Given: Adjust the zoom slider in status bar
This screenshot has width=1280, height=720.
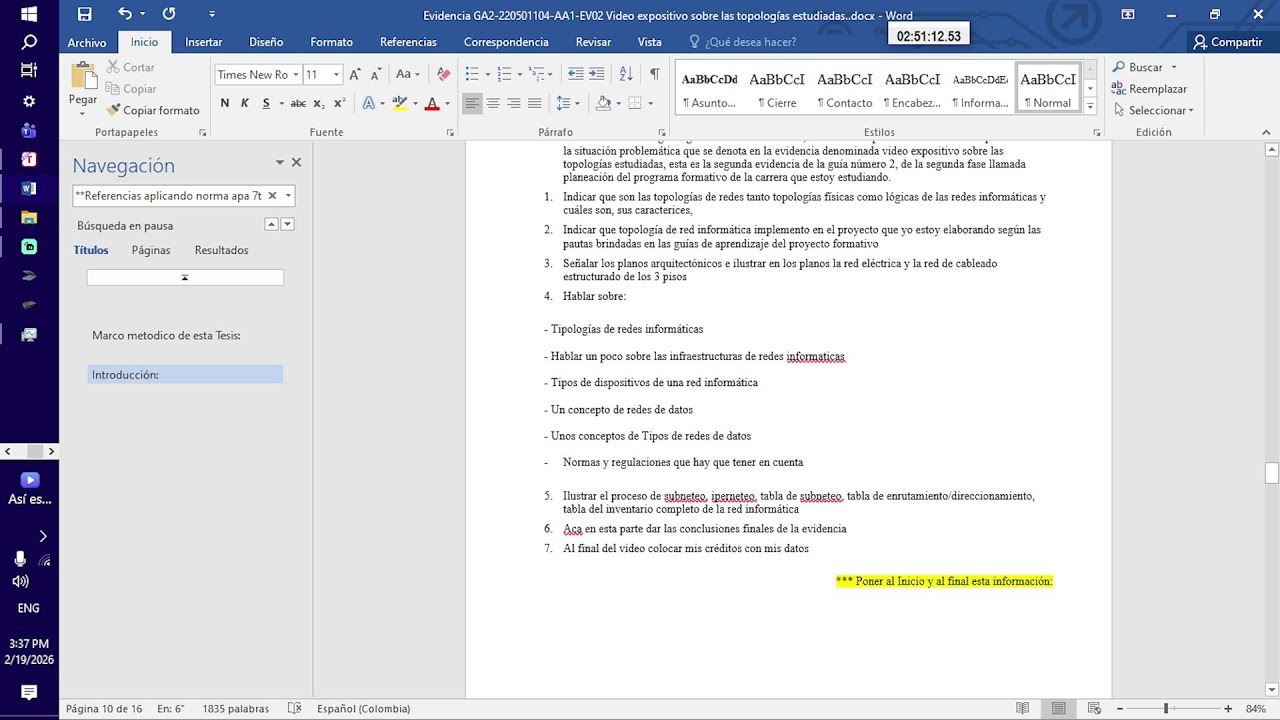Looking at the screenshot, I should 1165,708.
